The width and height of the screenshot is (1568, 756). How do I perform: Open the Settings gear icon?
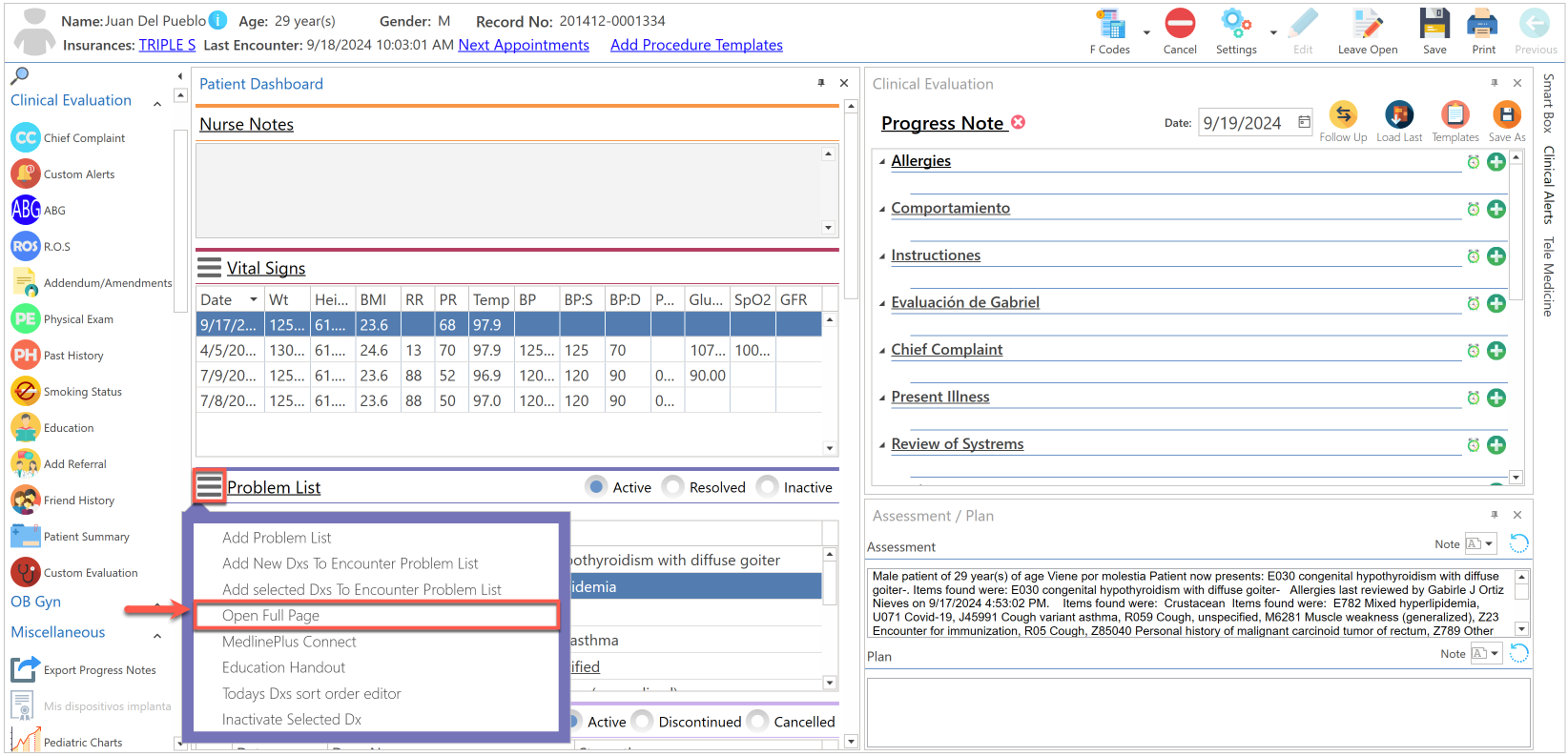(x=1235, y=24)
